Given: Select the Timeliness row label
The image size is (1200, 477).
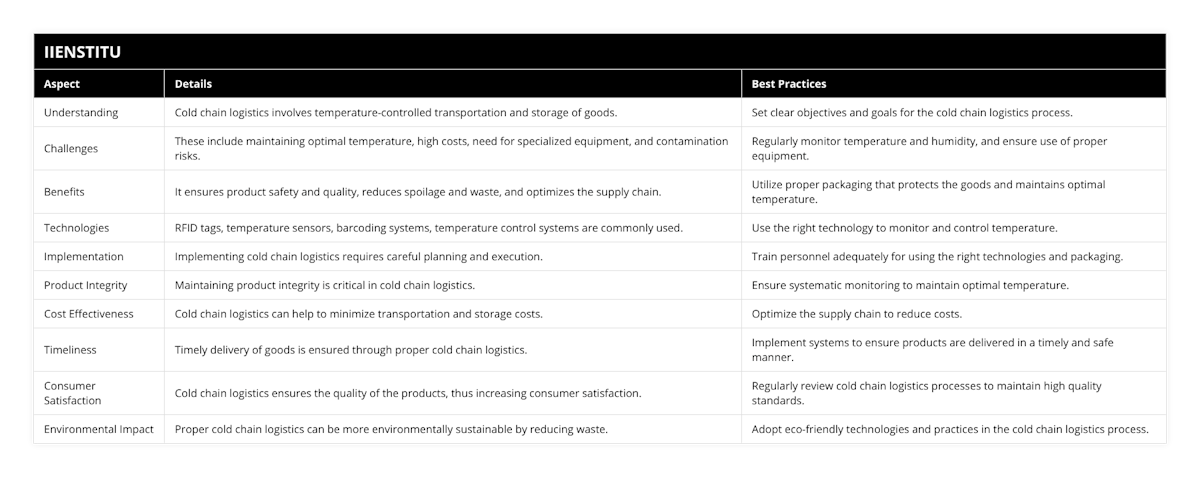Looking at the screenshot, I should (x=72, y=350).
